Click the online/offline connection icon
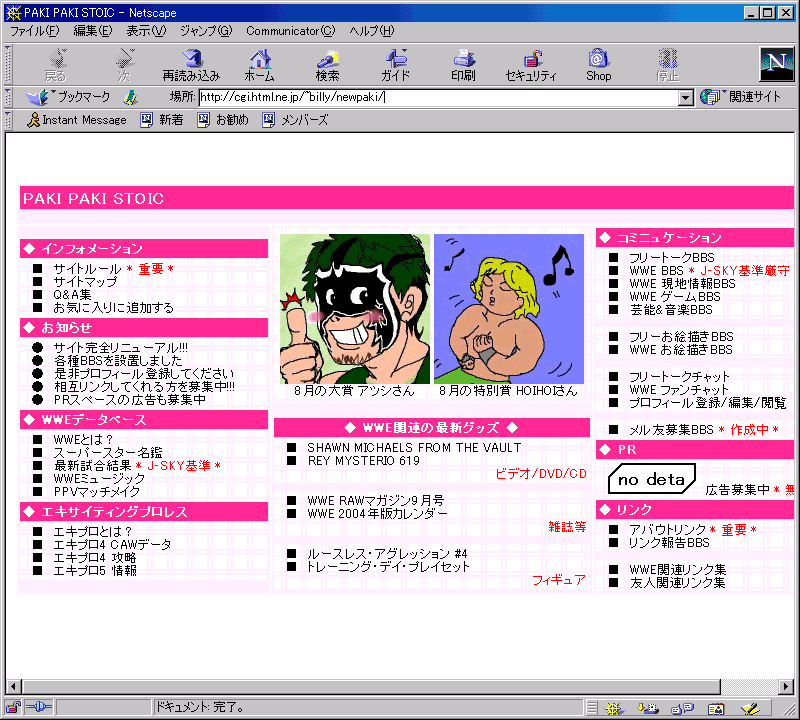The image size is (800, 720). pos(38,707)
